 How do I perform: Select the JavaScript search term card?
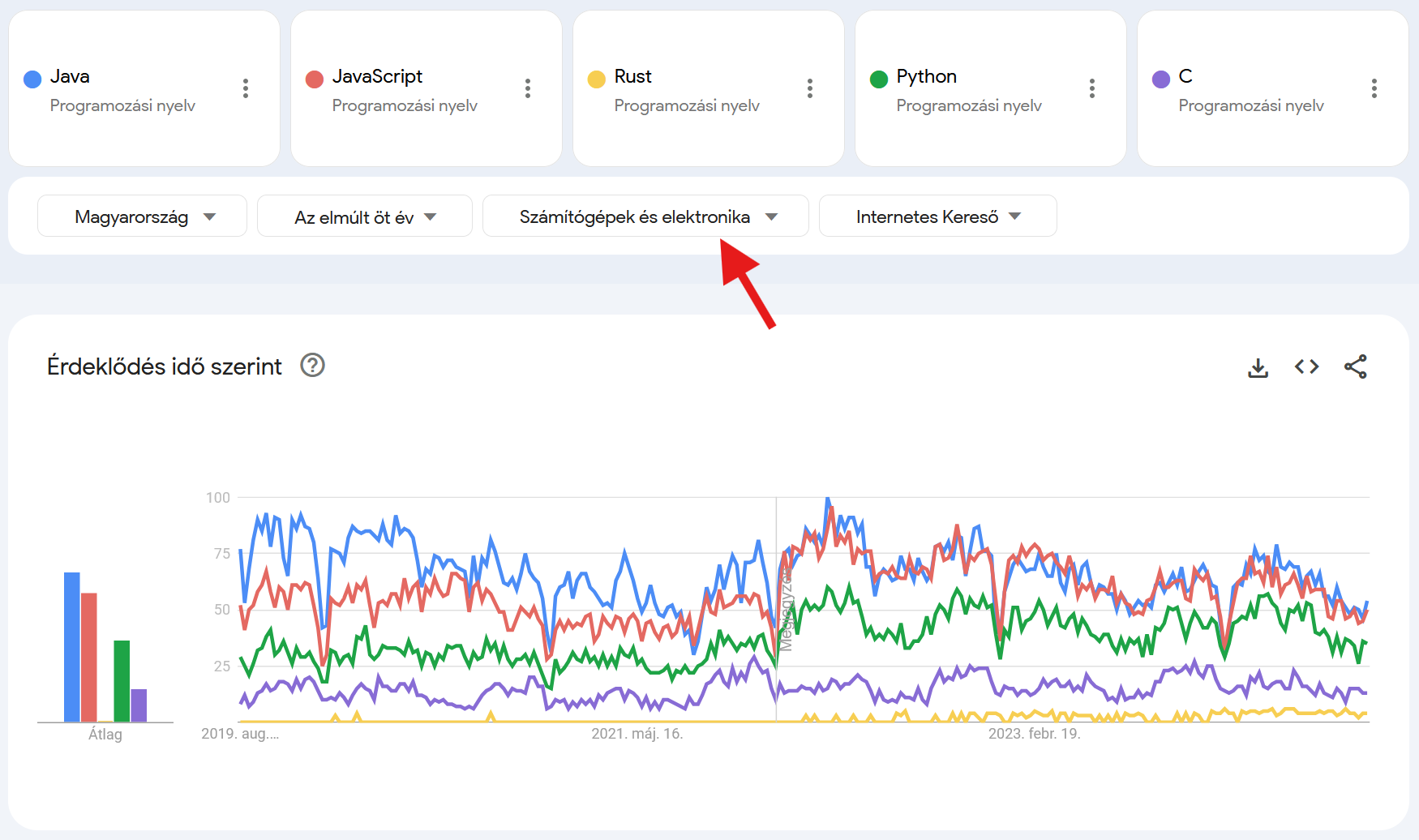coord(427,88)
